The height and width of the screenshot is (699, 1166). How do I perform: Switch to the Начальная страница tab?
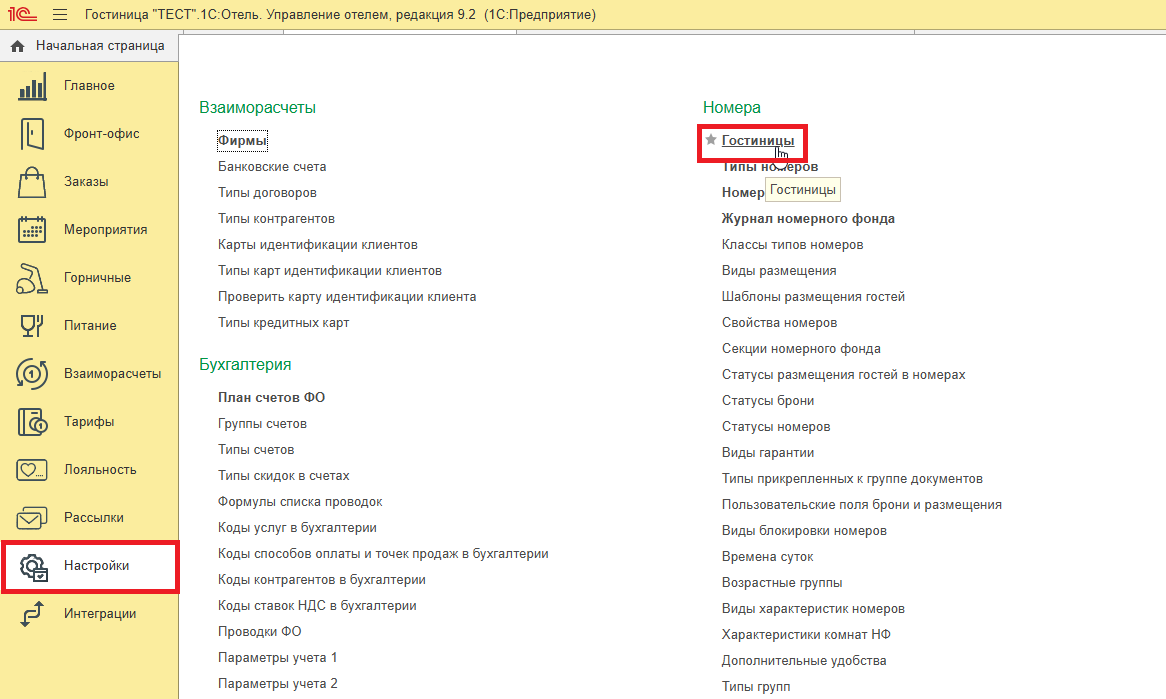[x=89, y=46]
